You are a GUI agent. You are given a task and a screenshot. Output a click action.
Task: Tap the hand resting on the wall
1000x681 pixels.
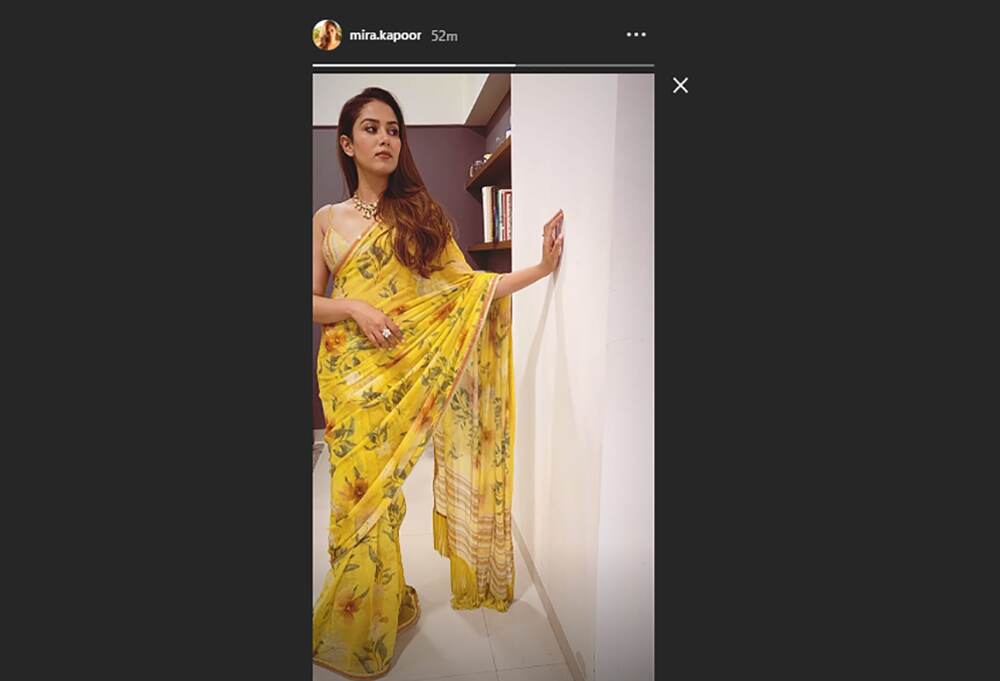552,242
